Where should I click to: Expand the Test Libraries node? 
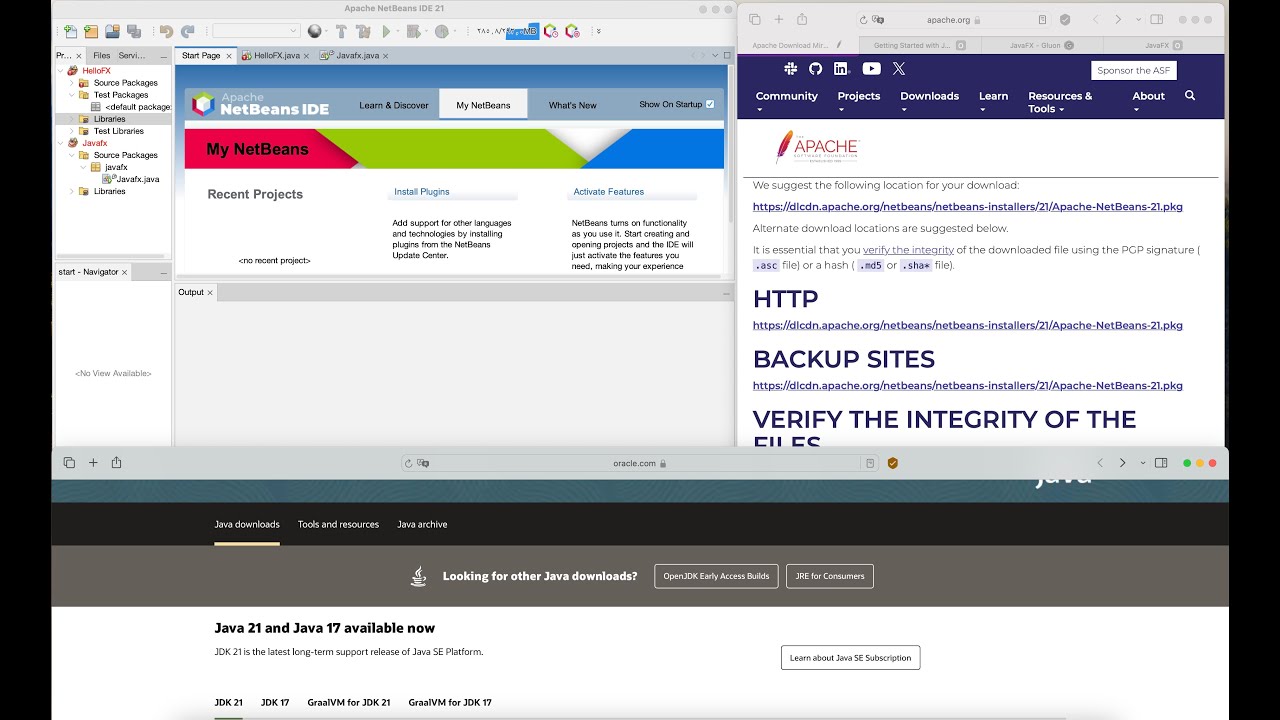tap(72, 131)
